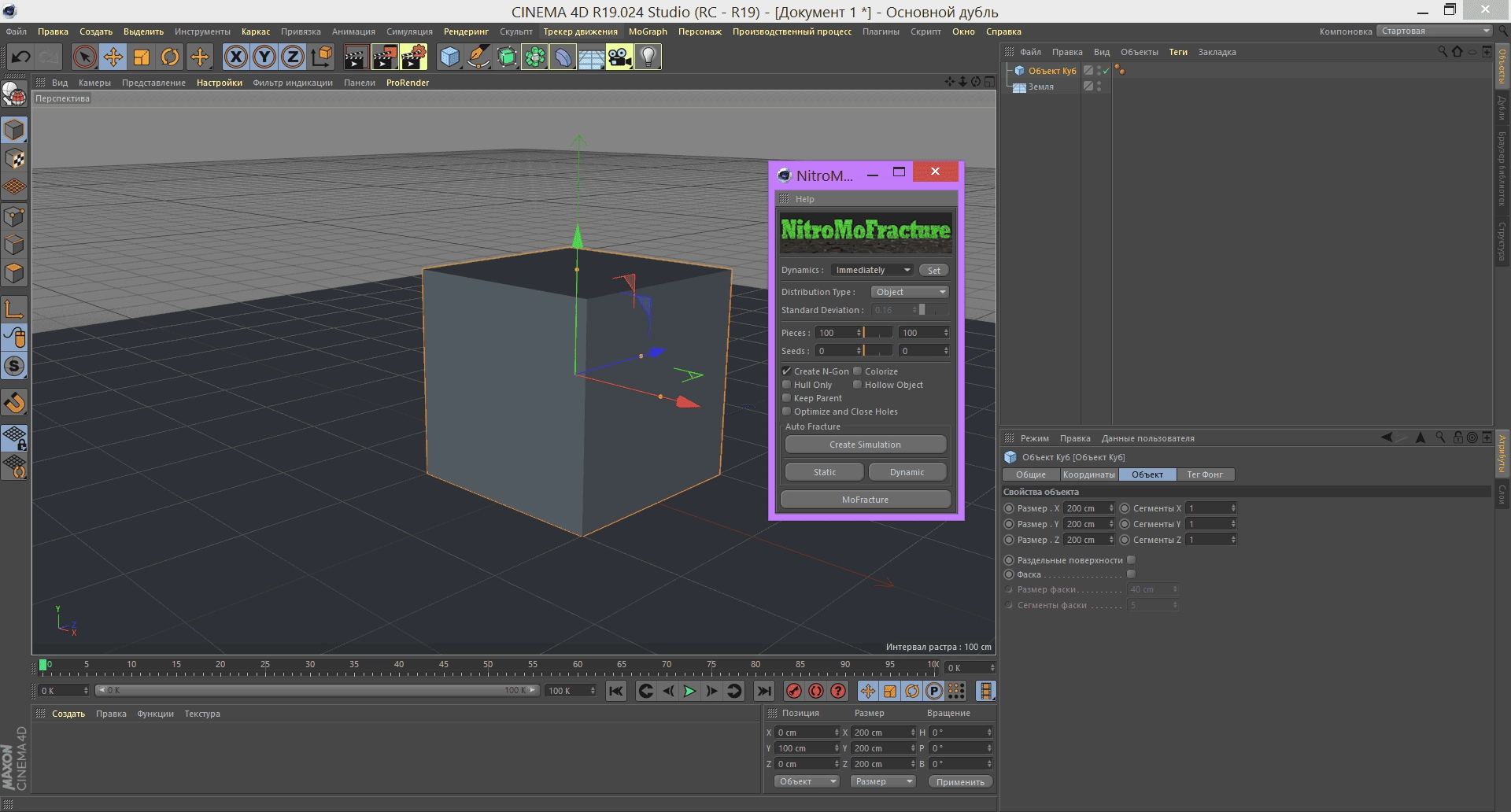The width and height of the screenshot is (1511, 812).
Task: Adjust the Pieces slider
Action: coord(879,333)
